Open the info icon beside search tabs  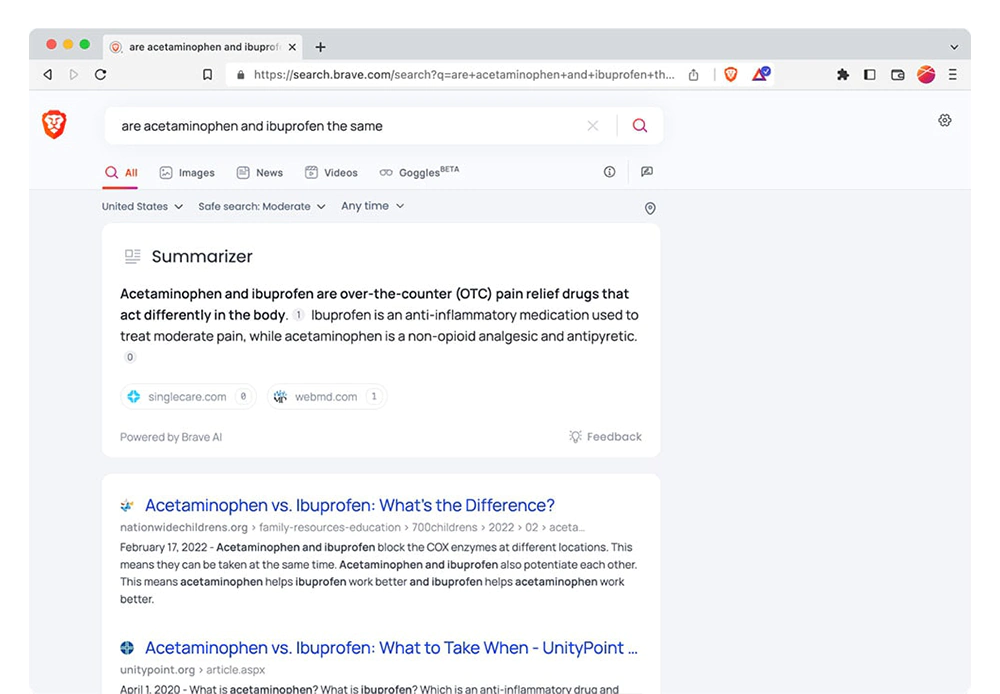pyautogui.click(x=609, y=171)
